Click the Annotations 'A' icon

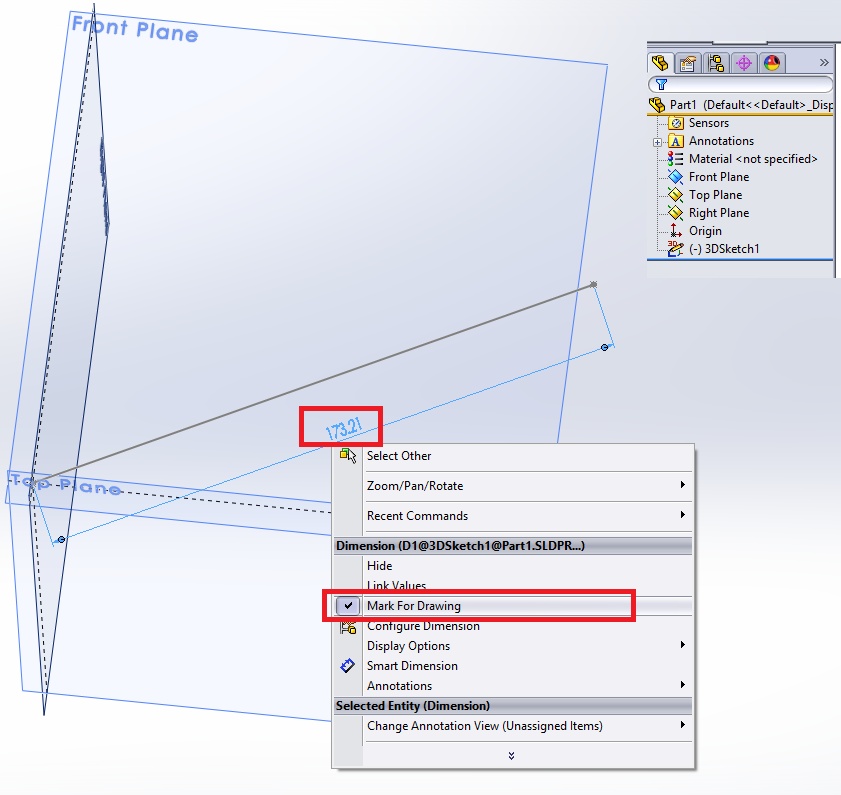[676, 141]
